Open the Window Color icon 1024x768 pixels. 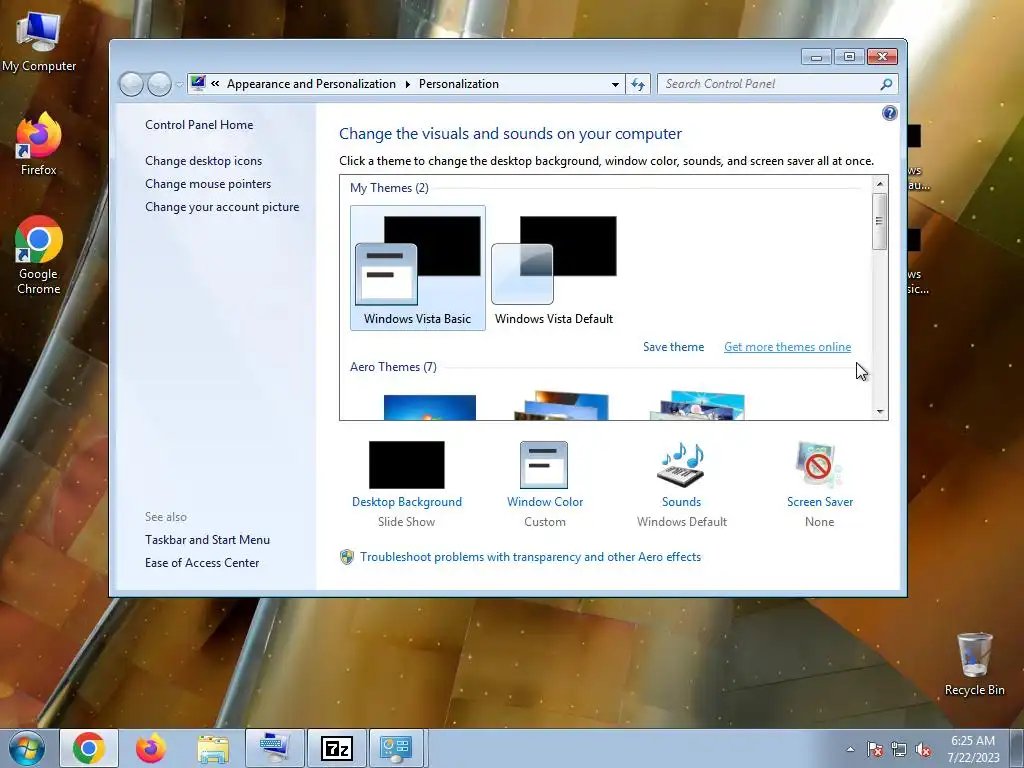point(544,465)
